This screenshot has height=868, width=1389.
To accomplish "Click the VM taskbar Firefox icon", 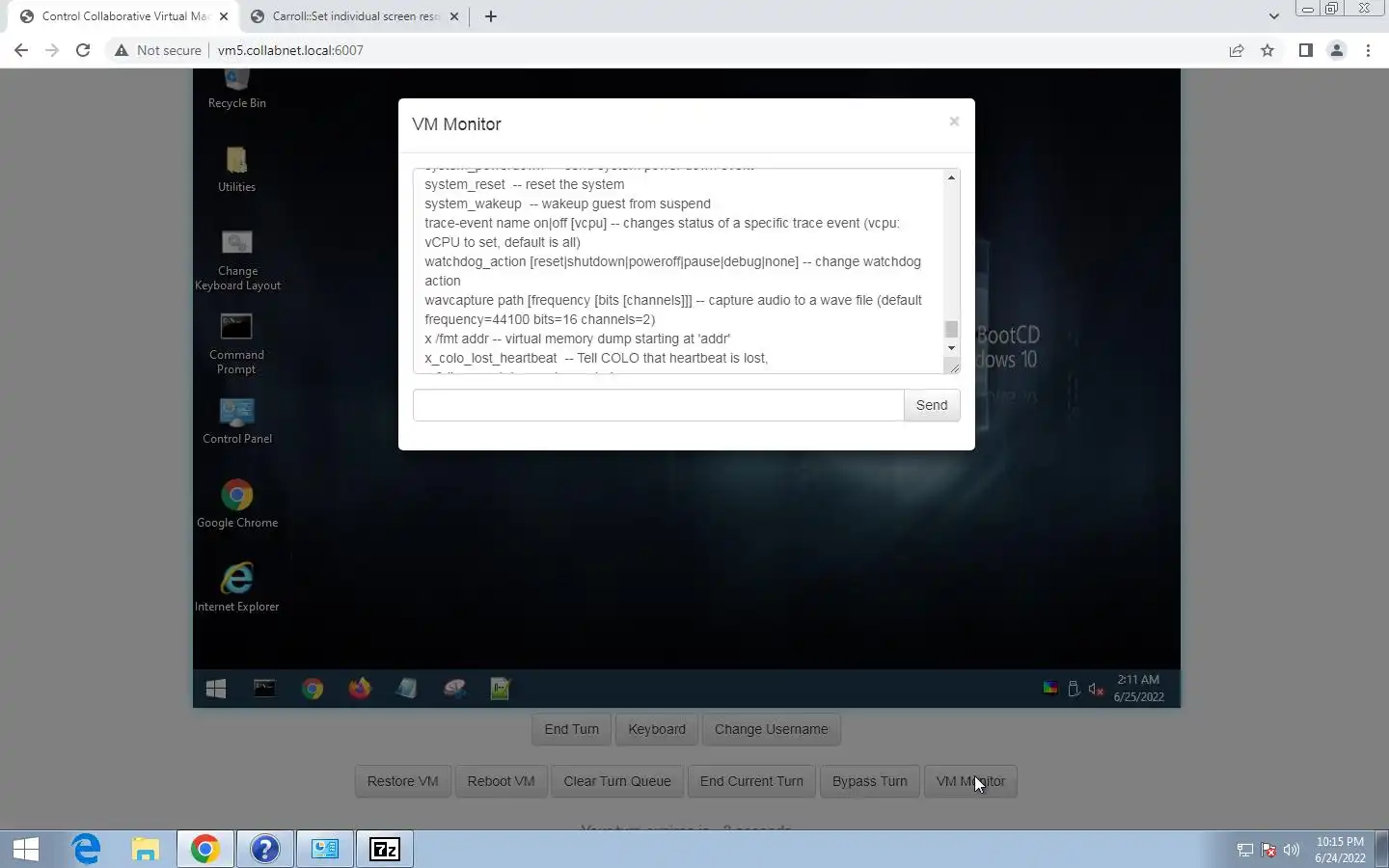I will click(x=360, y=689).
